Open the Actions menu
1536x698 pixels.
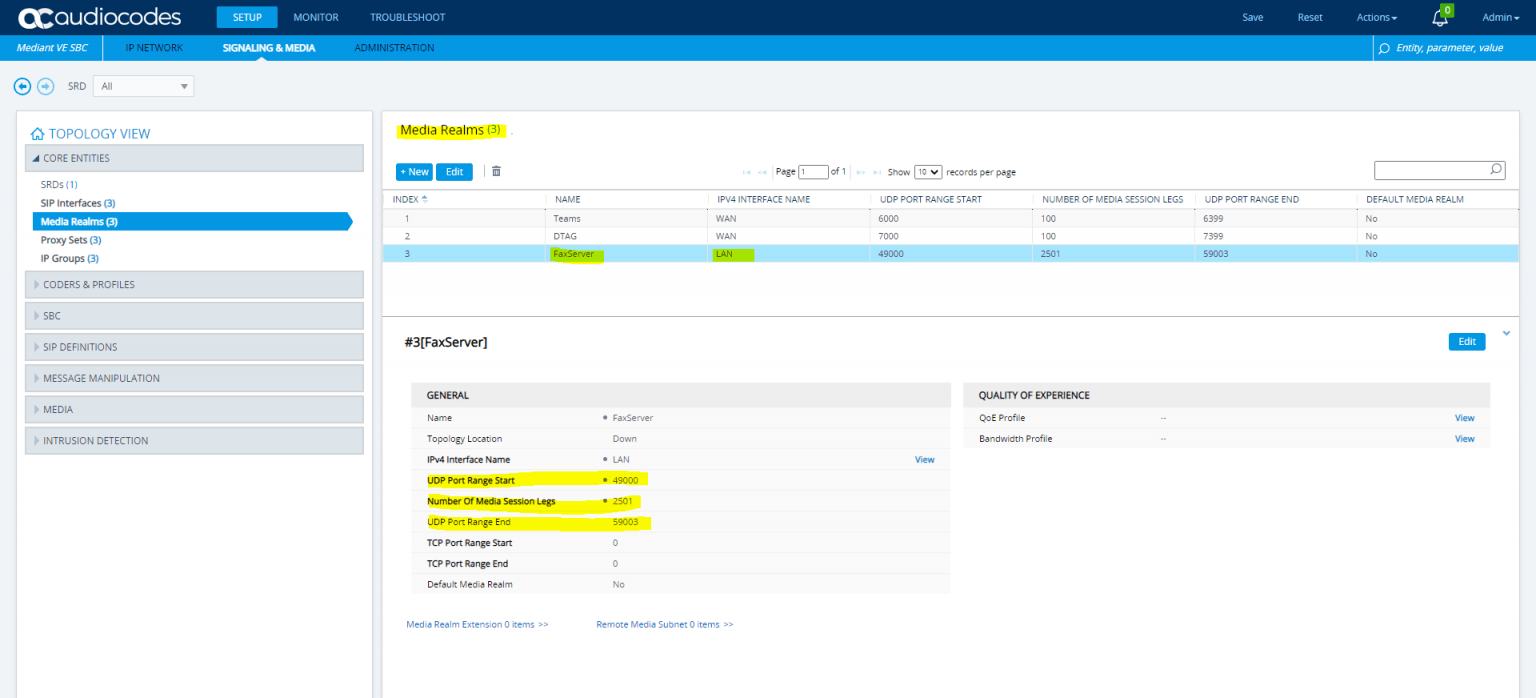pyautogui.click(x=1376, y=17)
